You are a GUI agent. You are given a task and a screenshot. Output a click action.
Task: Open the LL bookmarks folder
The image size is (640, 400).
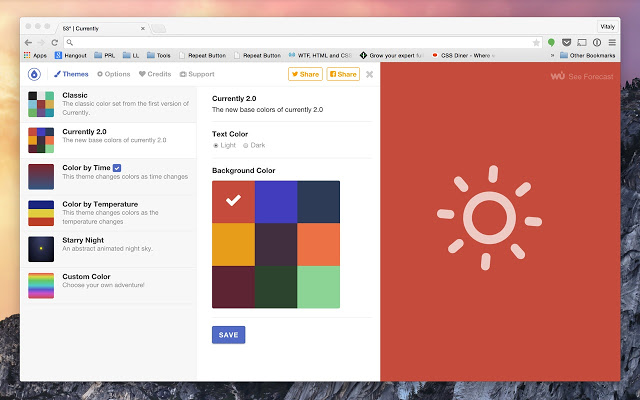(131, 55)
